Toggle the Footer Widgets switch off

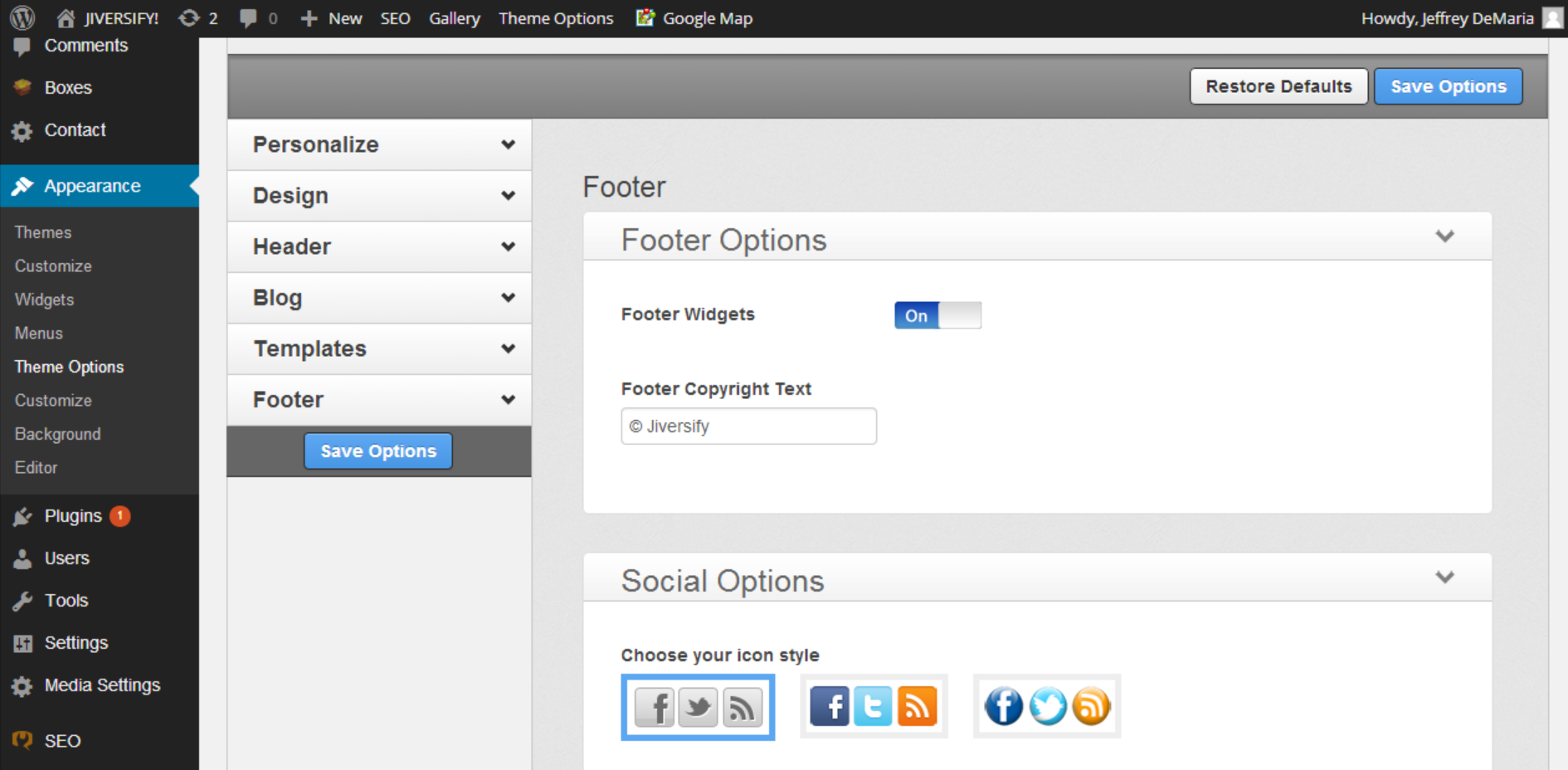point(937,315)
